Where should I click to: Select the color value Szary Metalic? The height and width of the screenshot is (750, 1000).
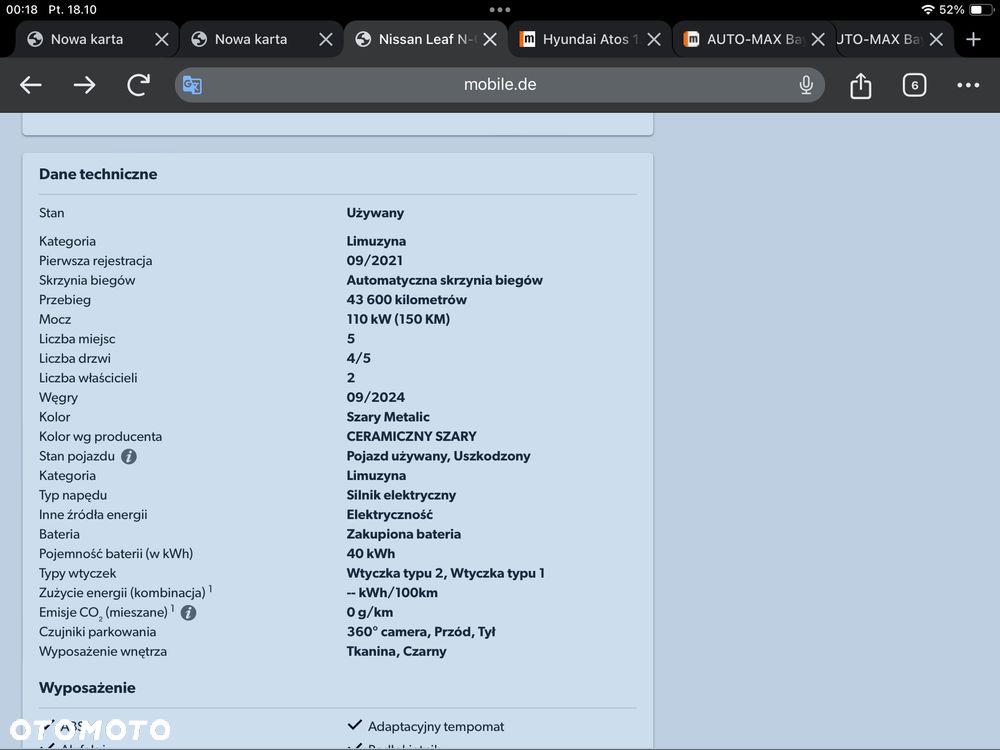pos(388,417)
